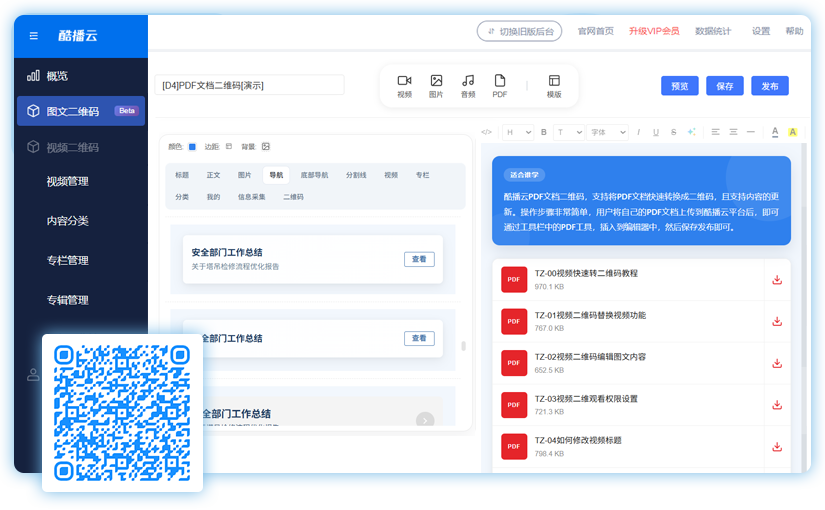This screenshot has height=510, width=825.
Task: Click the sparkle AI icon in editor toolbar
Action: tap(691, 132)
